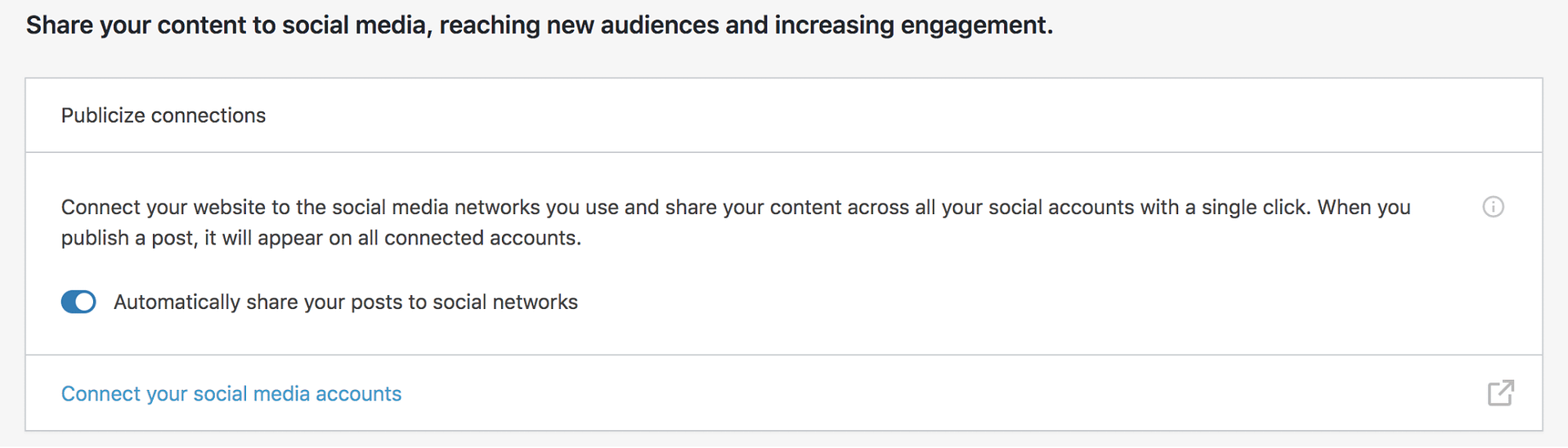Click the 'Publicize connections' section header

click(x=164, y=116)
